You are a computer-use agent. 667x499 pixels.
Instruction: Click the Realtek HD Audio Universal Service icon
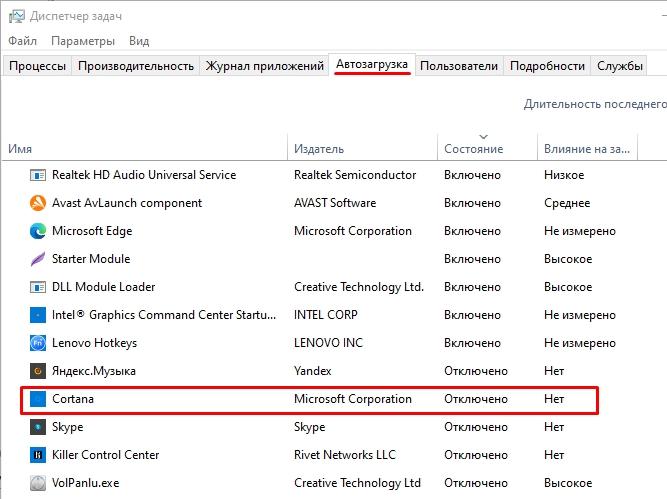coord(38,175)
